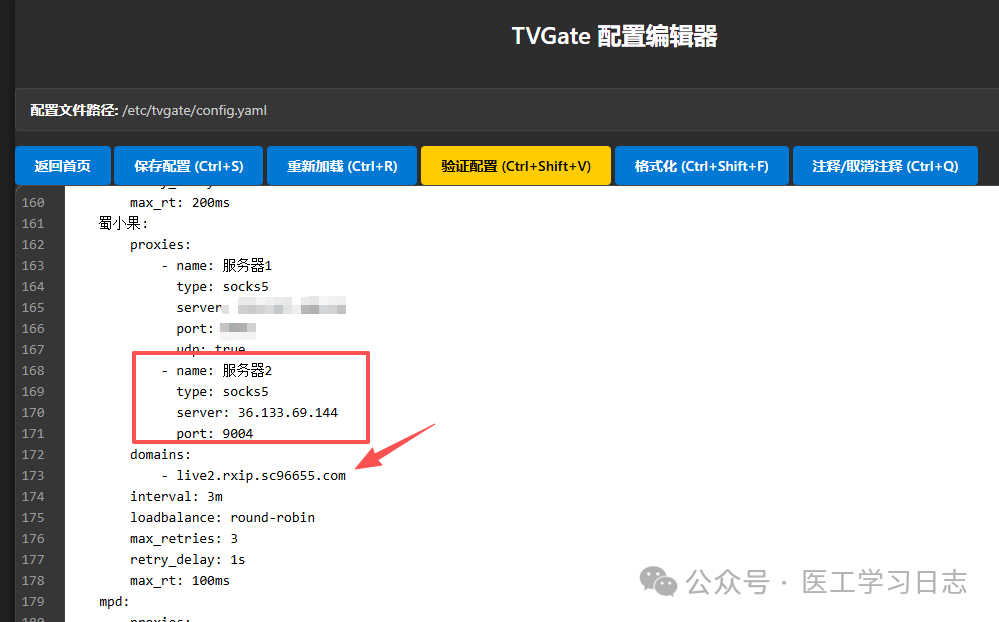Click the WeChat logo icon in watermark

click(x=657, y=581)
